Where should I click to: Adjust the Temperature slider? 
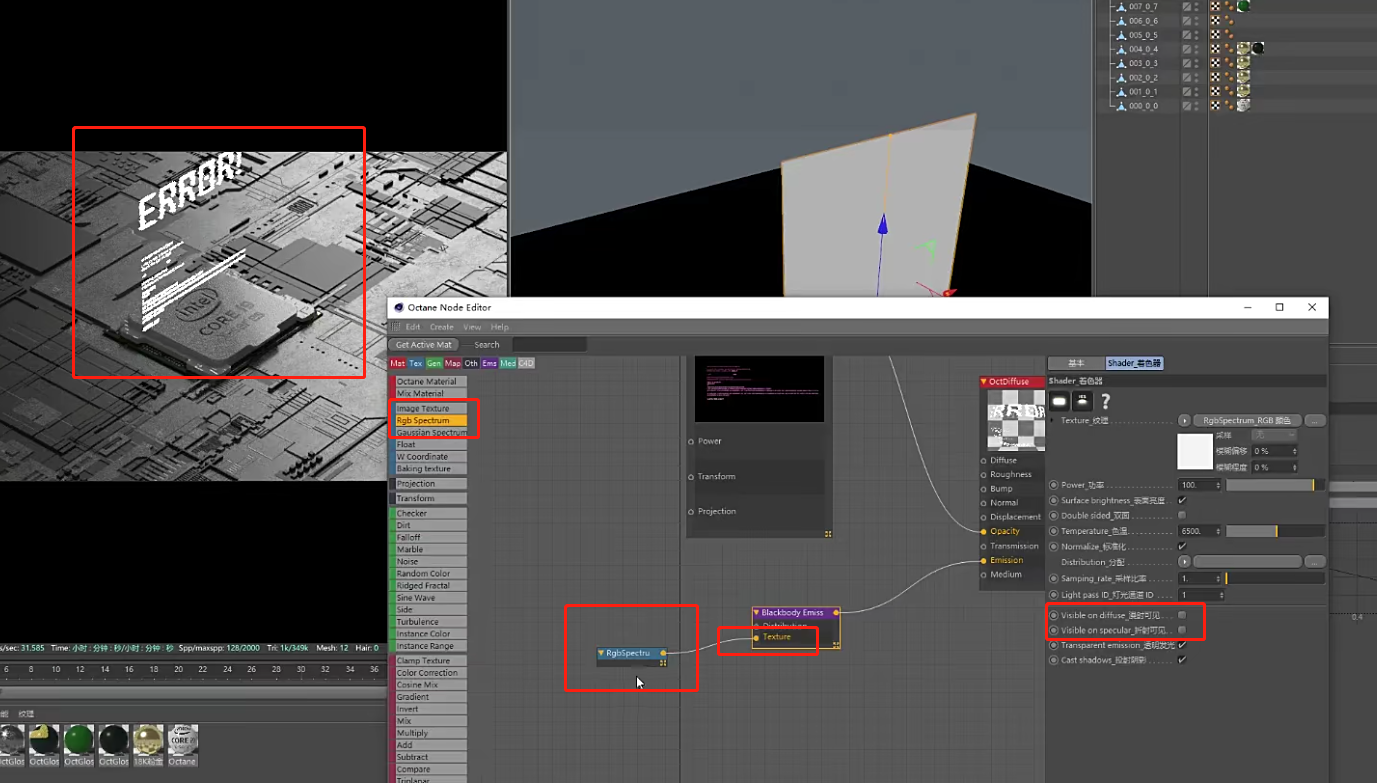1275,531
